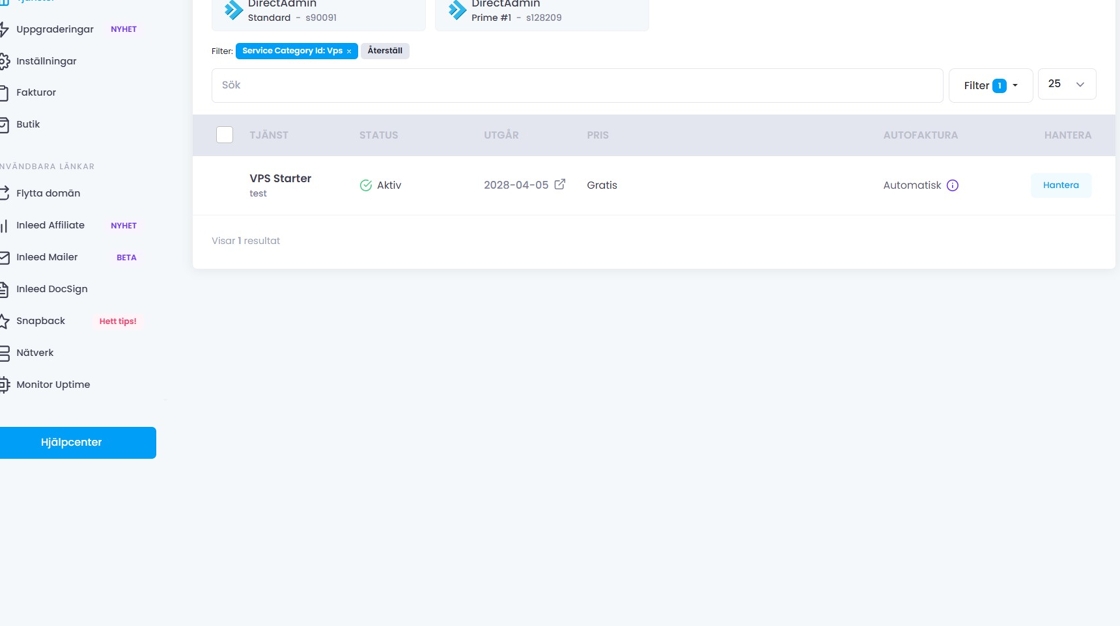This screenshot has height=626, width=1120.
Task: Expand the 25 results-per-page dropdown
Action: (1066, 85)
